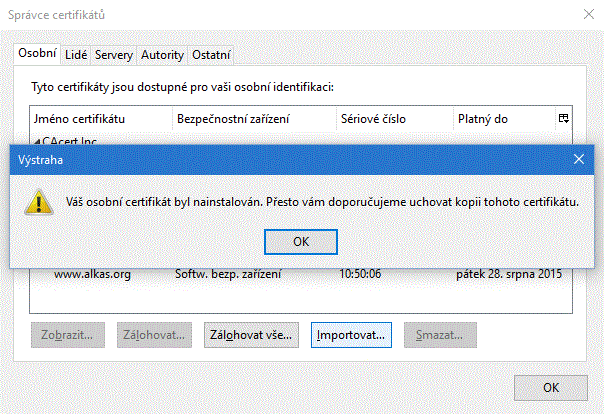Click the Zobrazit... button
Viewport: 604px width, 414px height.
pos(69,334)
